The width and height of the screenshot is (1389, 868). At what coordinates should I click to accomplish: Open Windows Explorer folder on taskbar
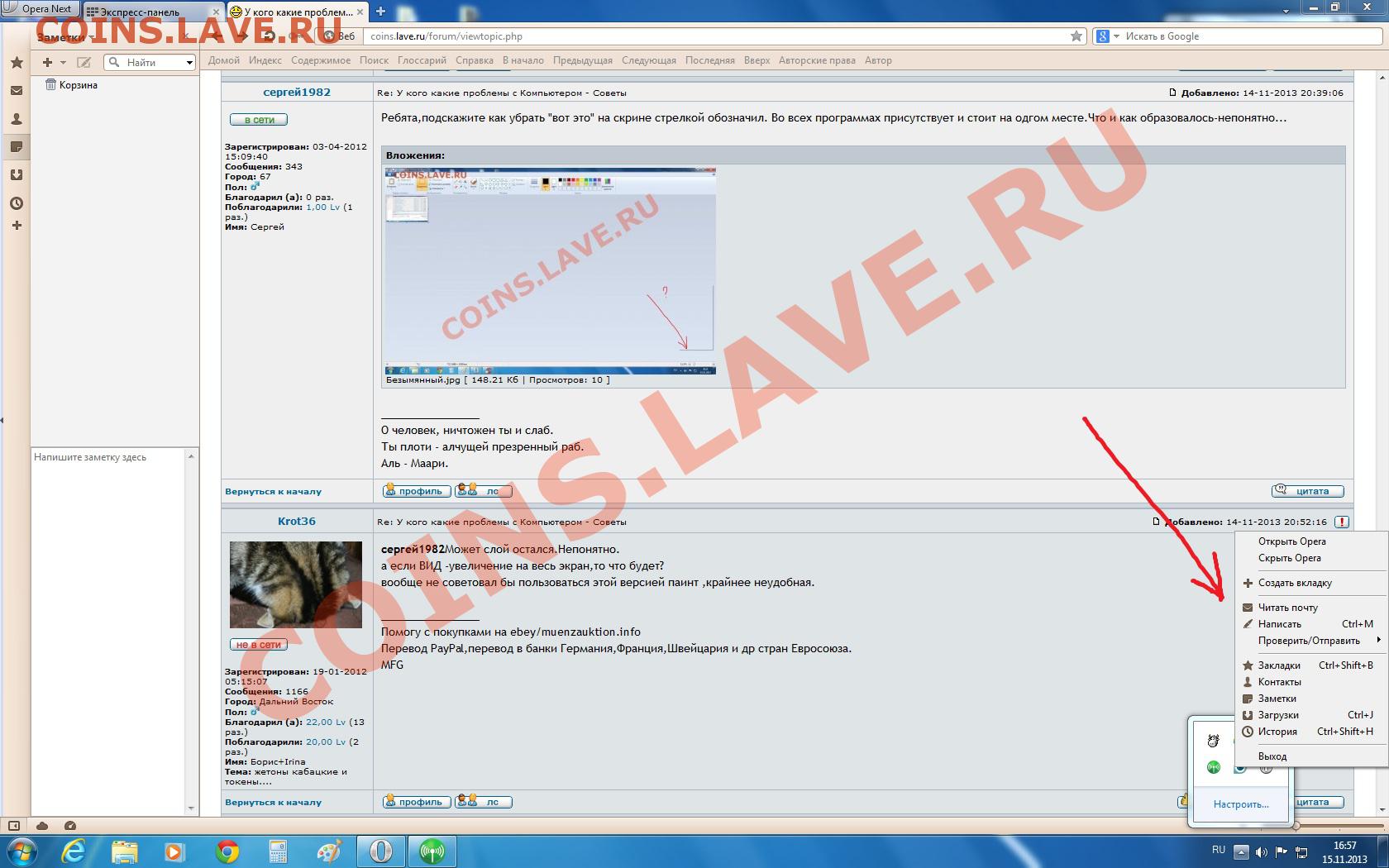click(124, 851)
